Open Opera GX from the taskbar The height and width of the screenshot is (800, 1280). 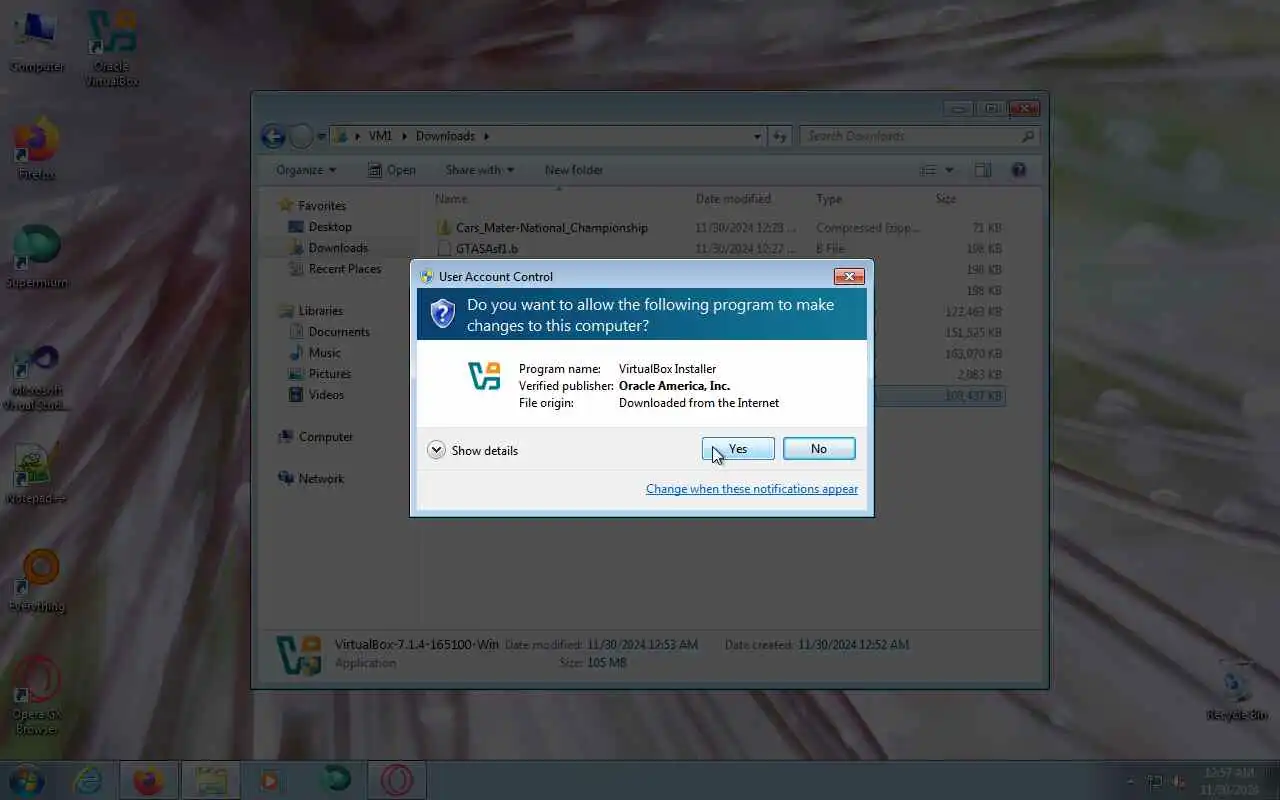pyautogui.click(x=397, y=780)
